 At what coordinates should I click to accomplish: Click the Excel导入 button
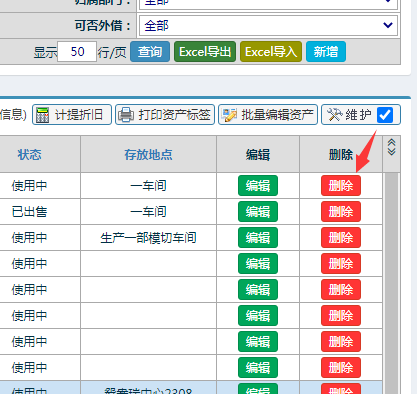[271, 52]
